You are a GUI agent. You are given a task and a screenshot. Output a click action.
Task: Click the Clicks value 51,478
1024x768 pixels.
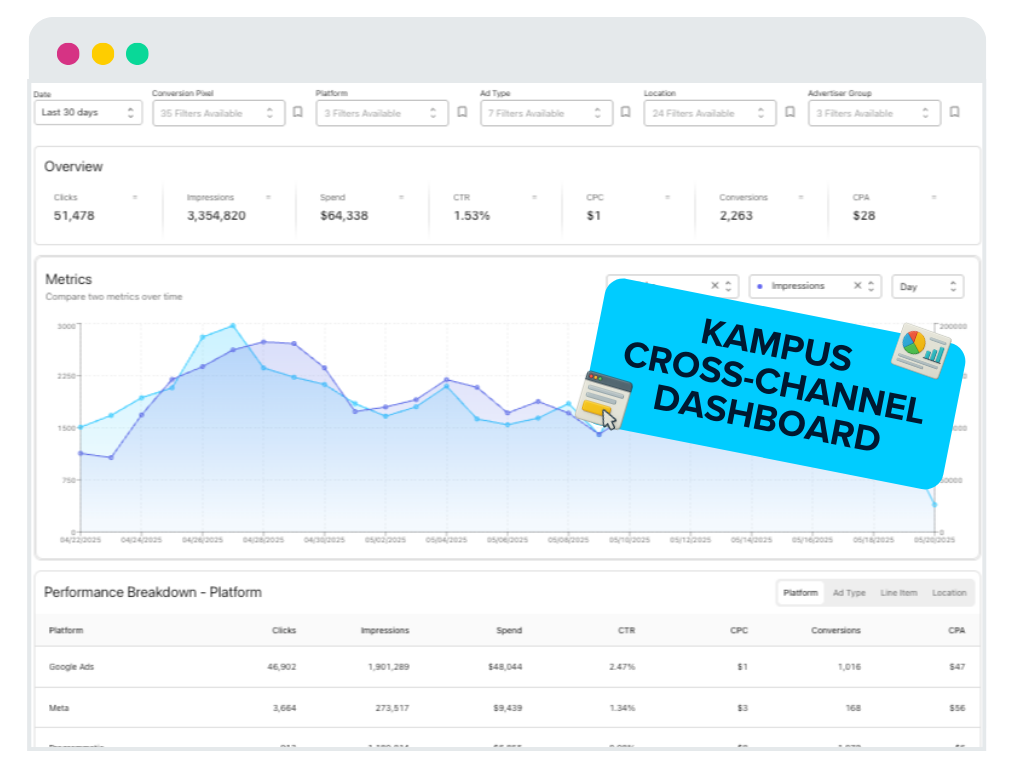click(74, 216)
